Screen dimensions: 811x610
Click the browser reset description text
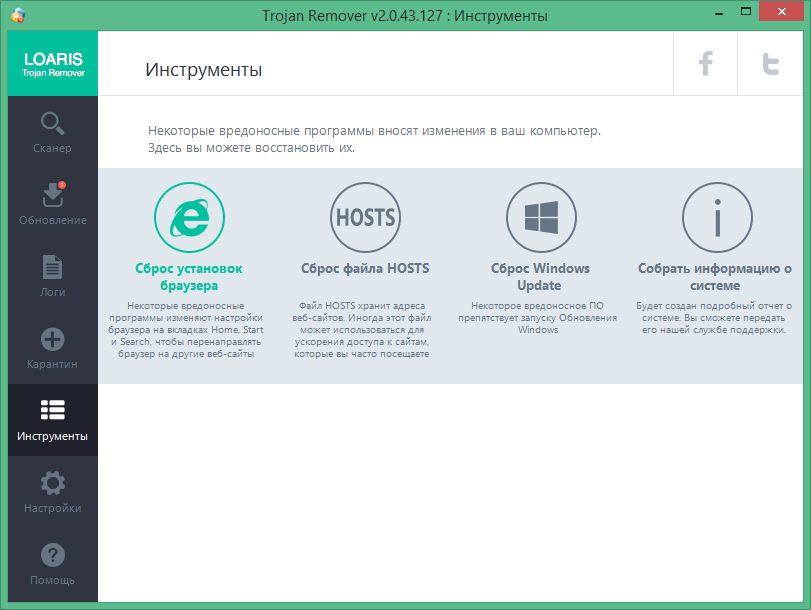point(186,330)
